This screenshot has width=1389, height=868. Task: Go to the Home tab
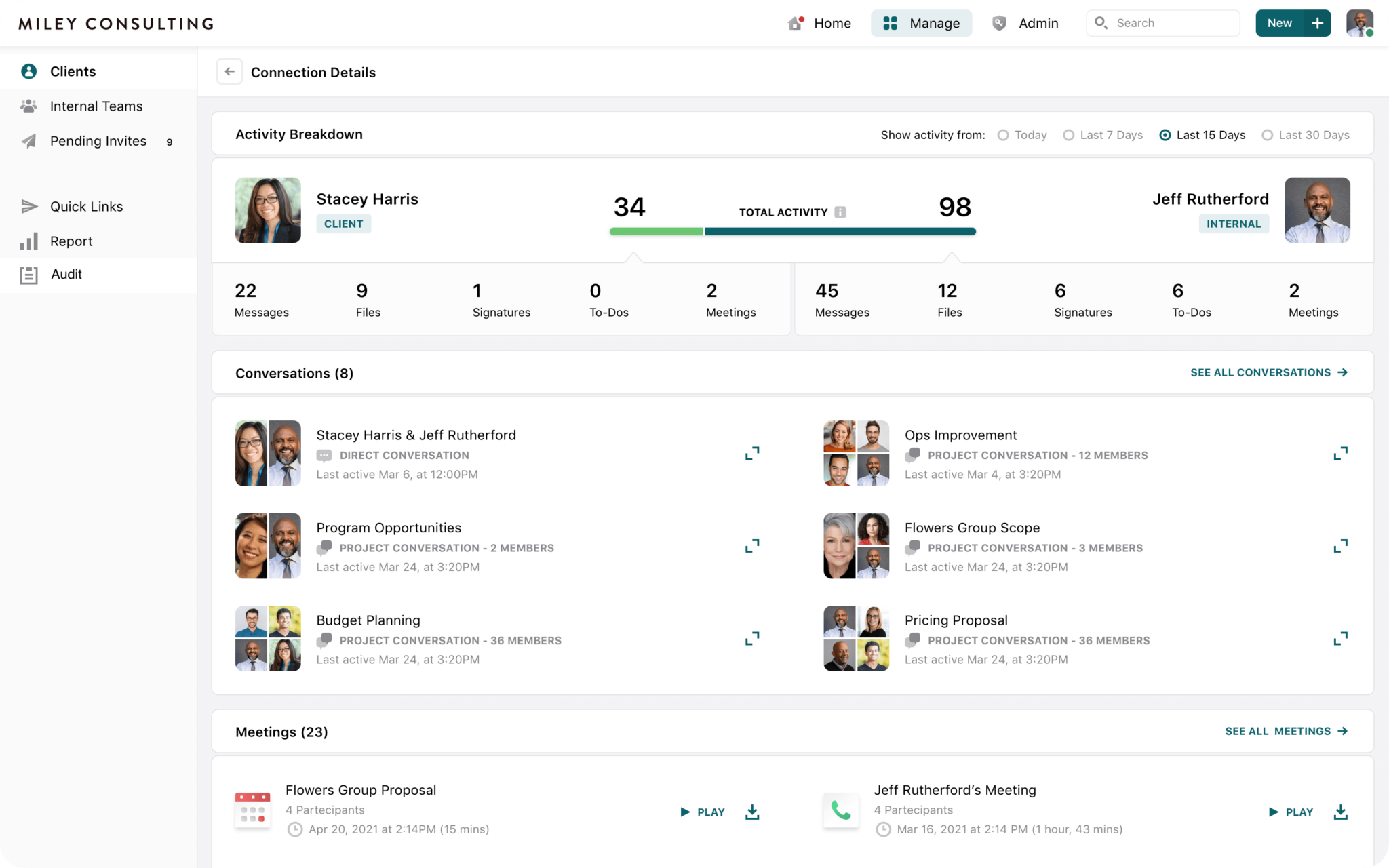pos(820,22)
